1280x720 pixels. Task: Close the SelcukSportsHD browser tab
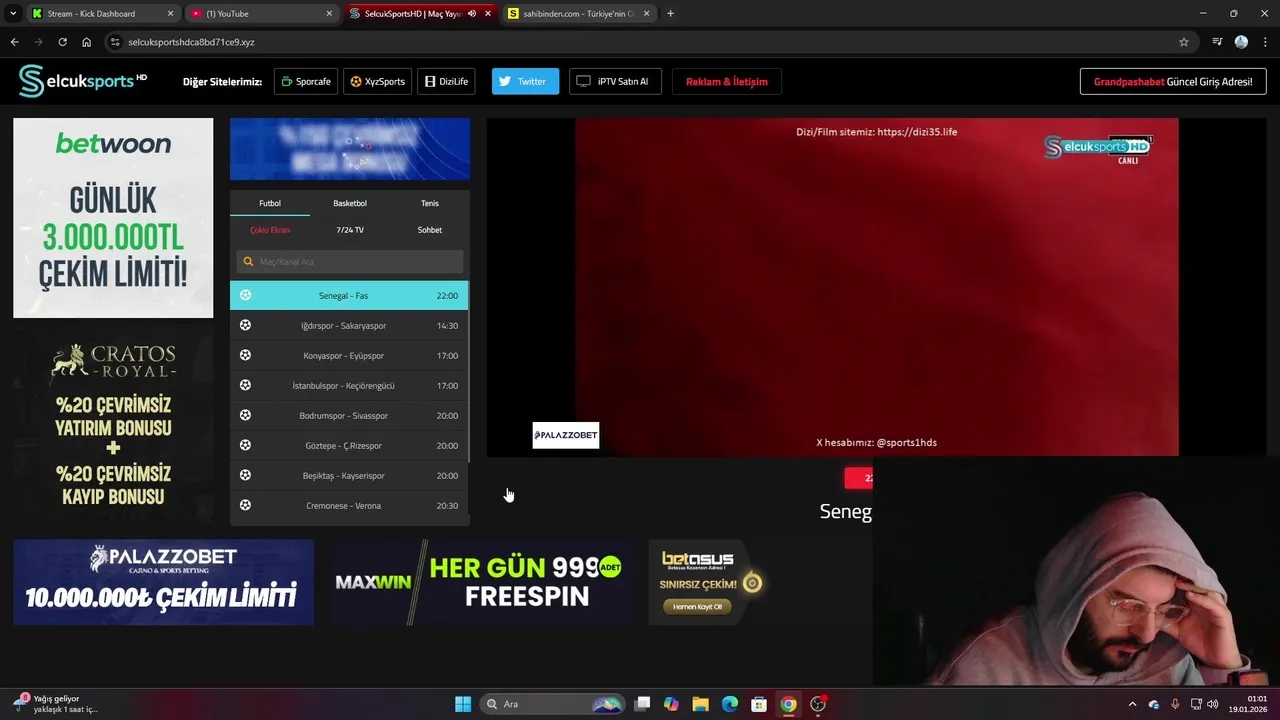click(488, 14)
